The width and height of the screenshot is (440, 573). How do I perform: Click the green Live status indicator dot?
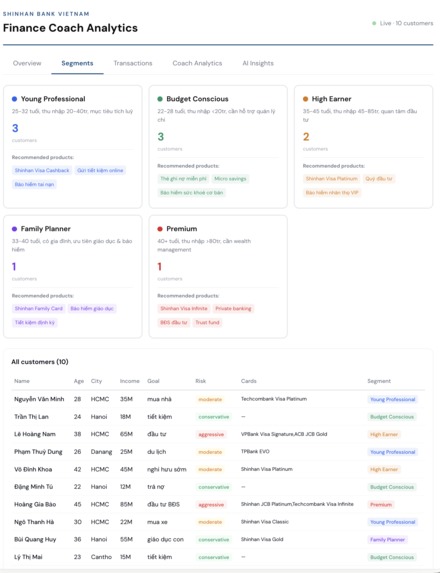pos(374,23)
